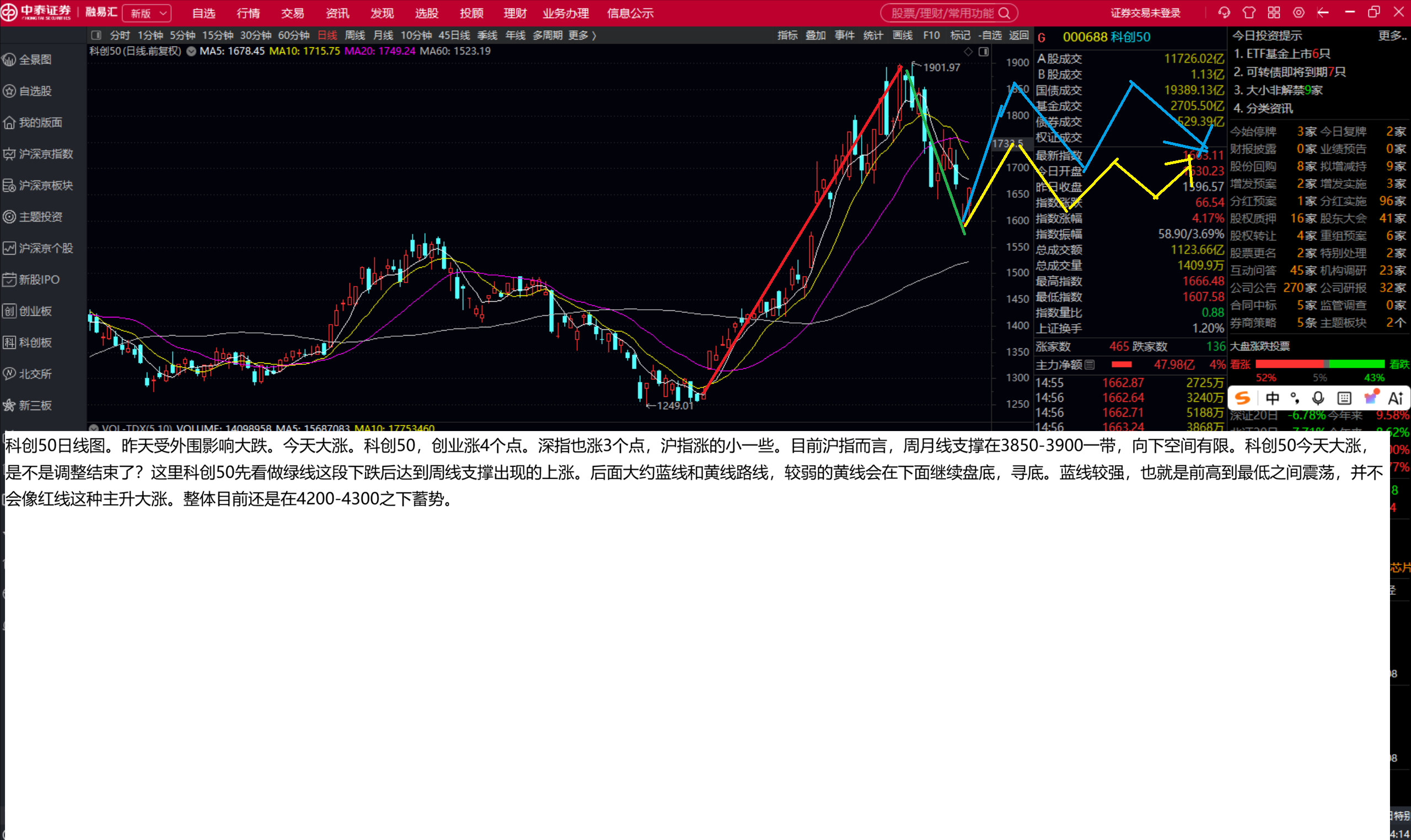Click the input method microphone icon

pos(1318,398)
